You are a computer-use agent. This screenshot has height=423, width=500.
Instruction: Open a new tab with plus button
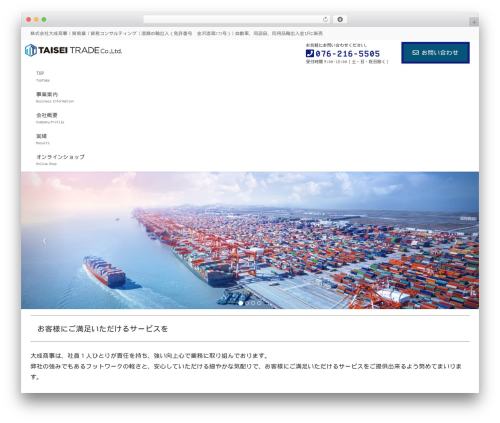(x=474, y=22)
